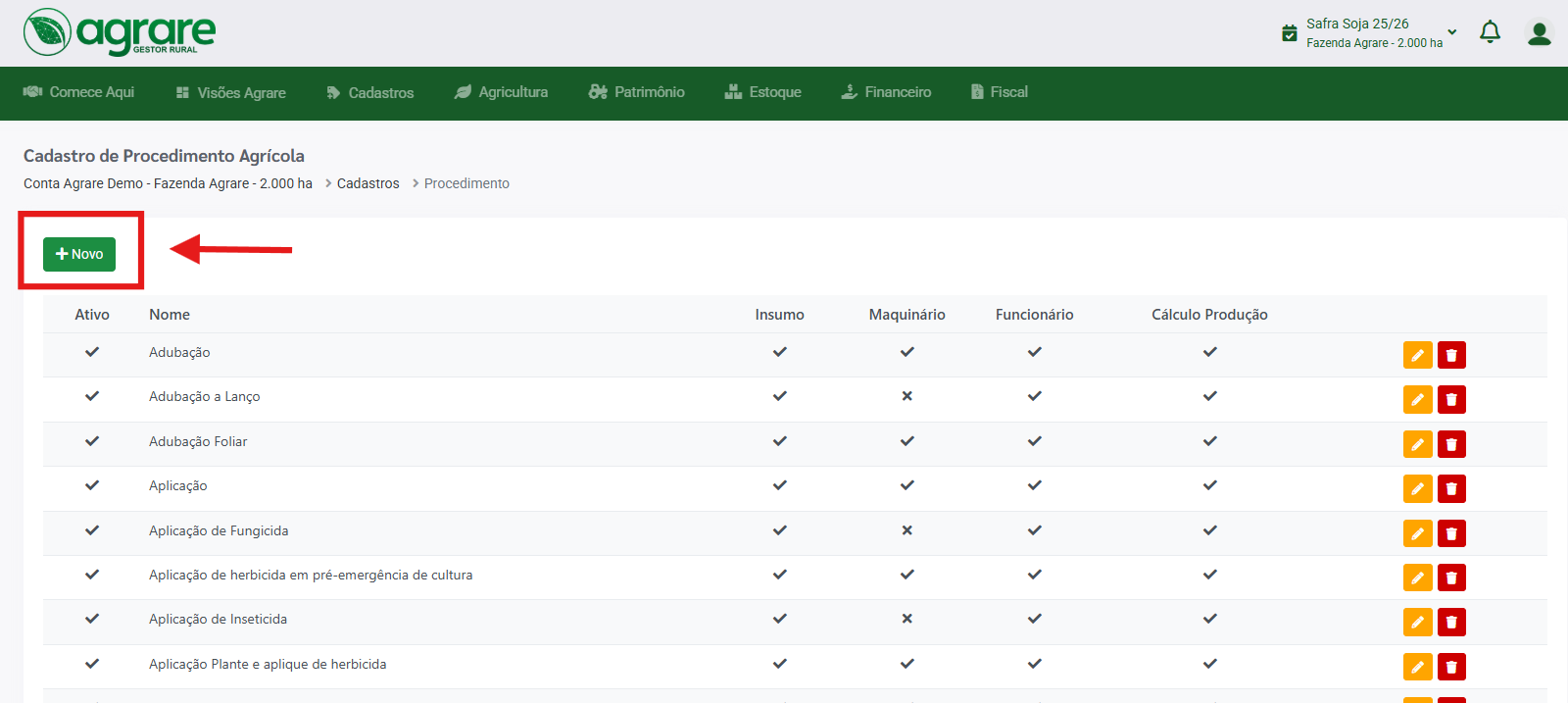This screenshot has height=703, width=1568.
Task: Edit the Aplicação de Fungicida procedure
Action: (1417, 533)
